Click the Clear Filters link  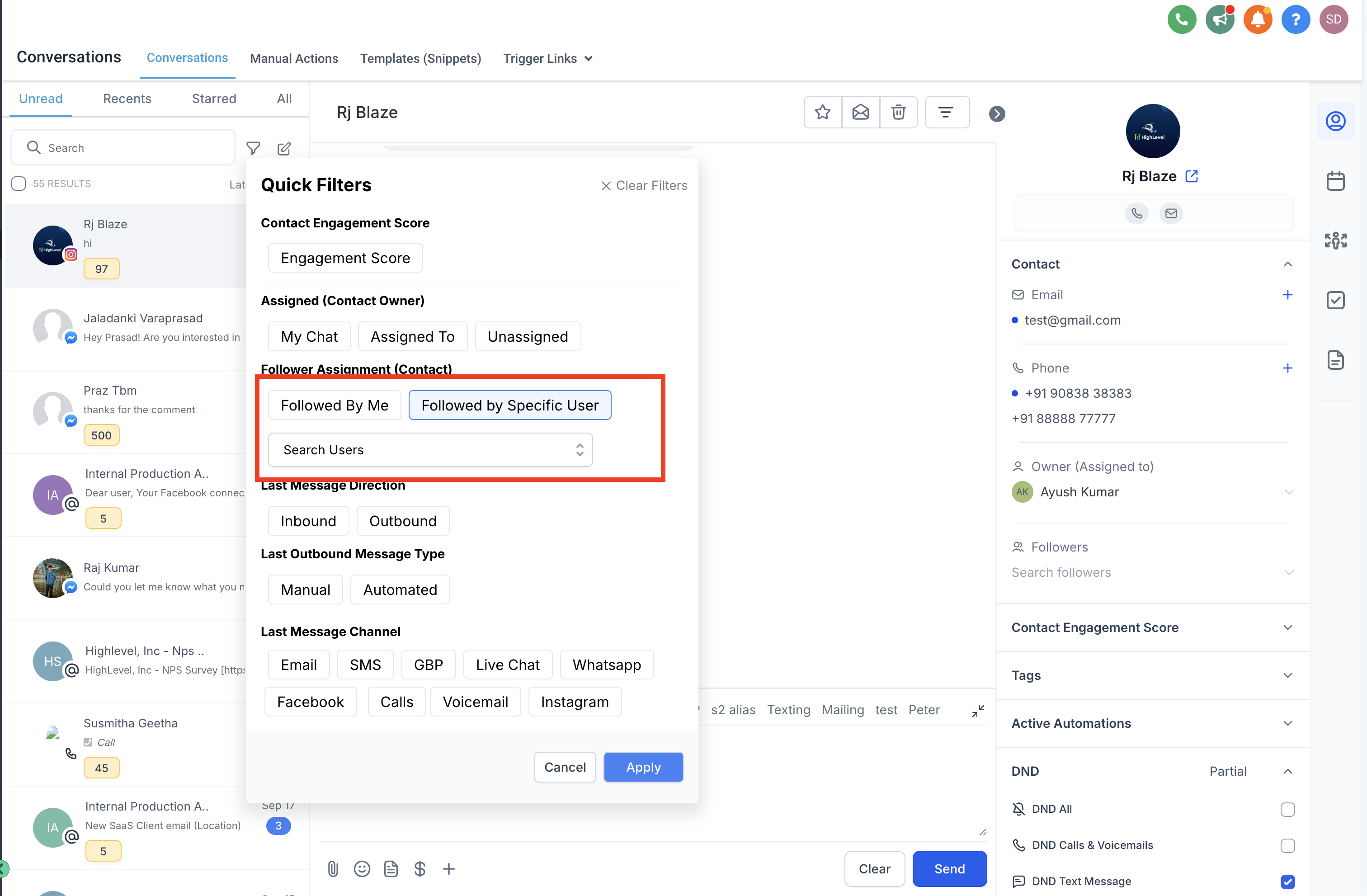[644, 185]
